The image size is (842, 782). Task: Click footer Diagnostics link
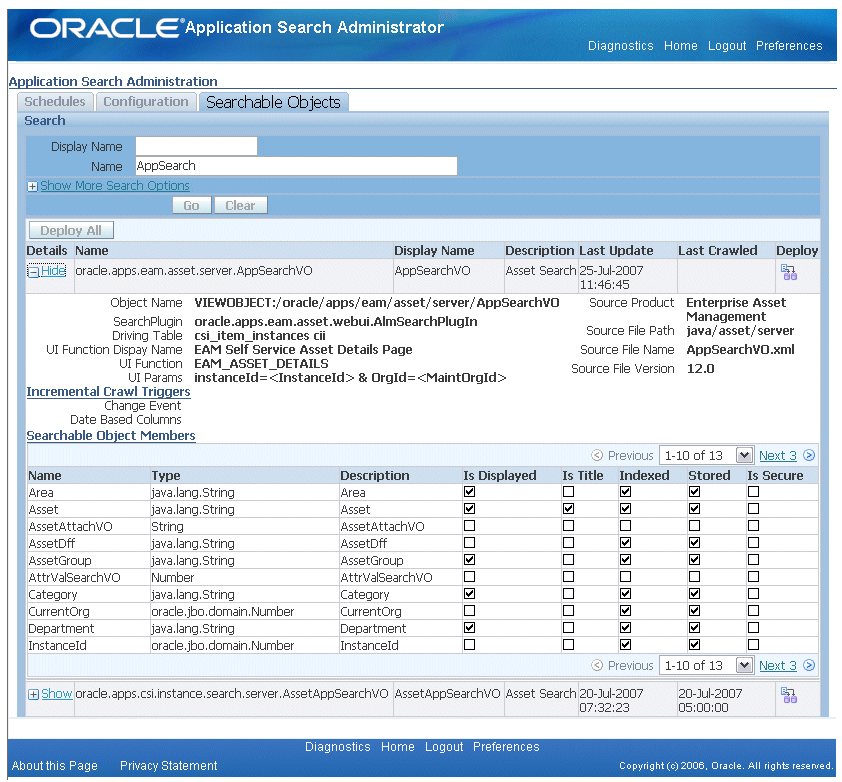pyautogui.click(x=338, y=747)
